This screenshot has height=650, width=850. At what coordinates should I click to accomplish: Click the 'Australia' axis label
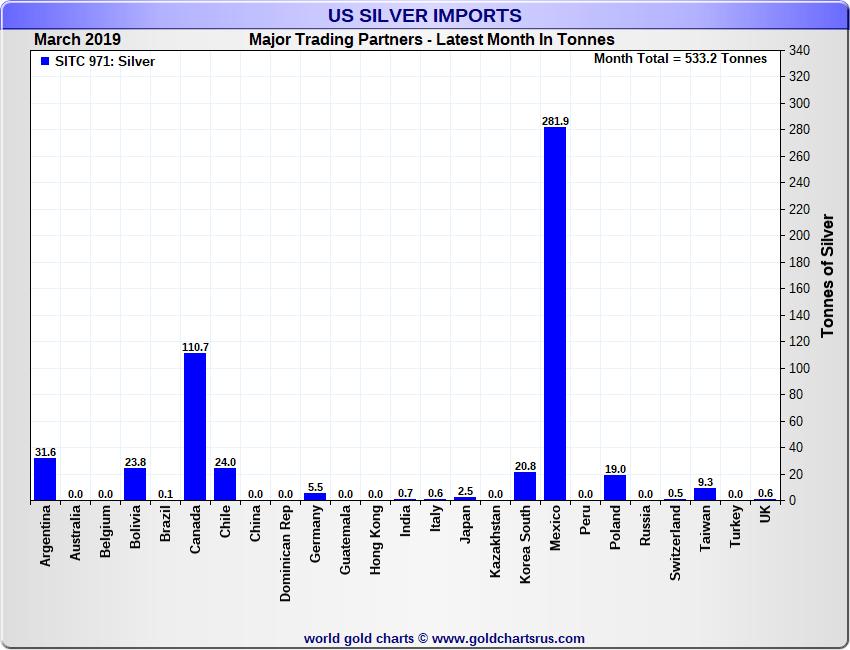pyautogui.click(x=75, y=533)
